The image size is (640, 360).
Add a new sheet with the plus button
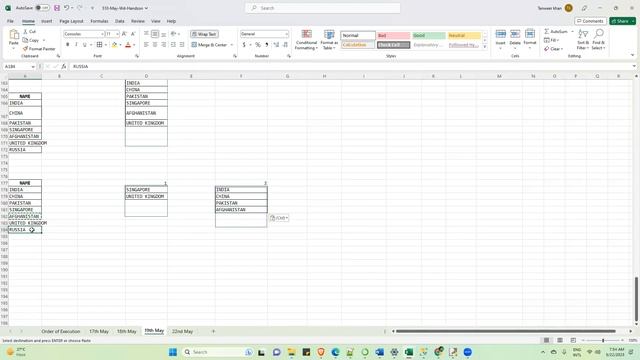(x=213, y=331)
